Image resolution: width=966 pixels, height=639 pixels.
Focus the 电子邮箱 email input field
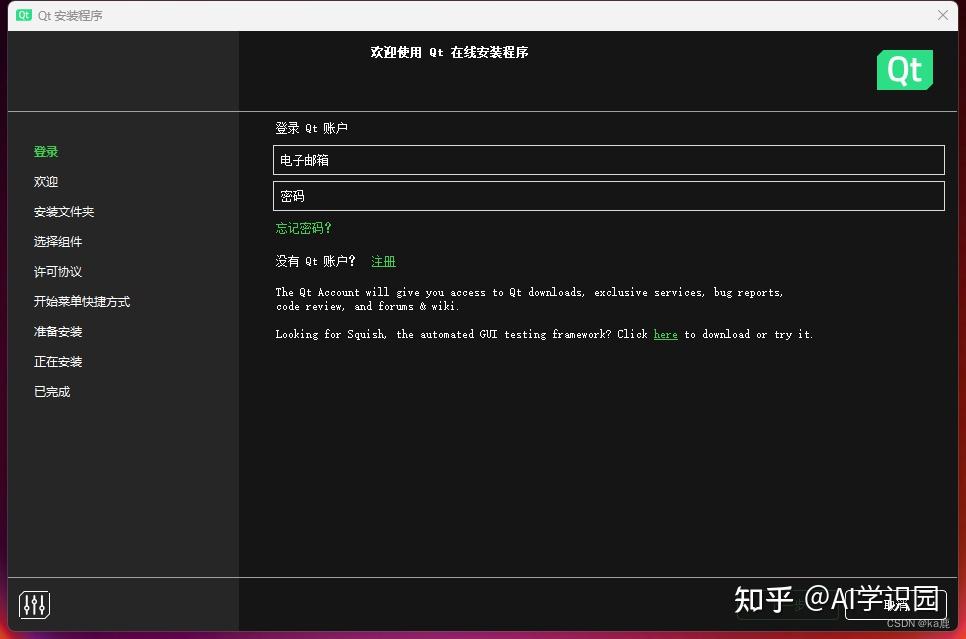click(x=608, y=160)
